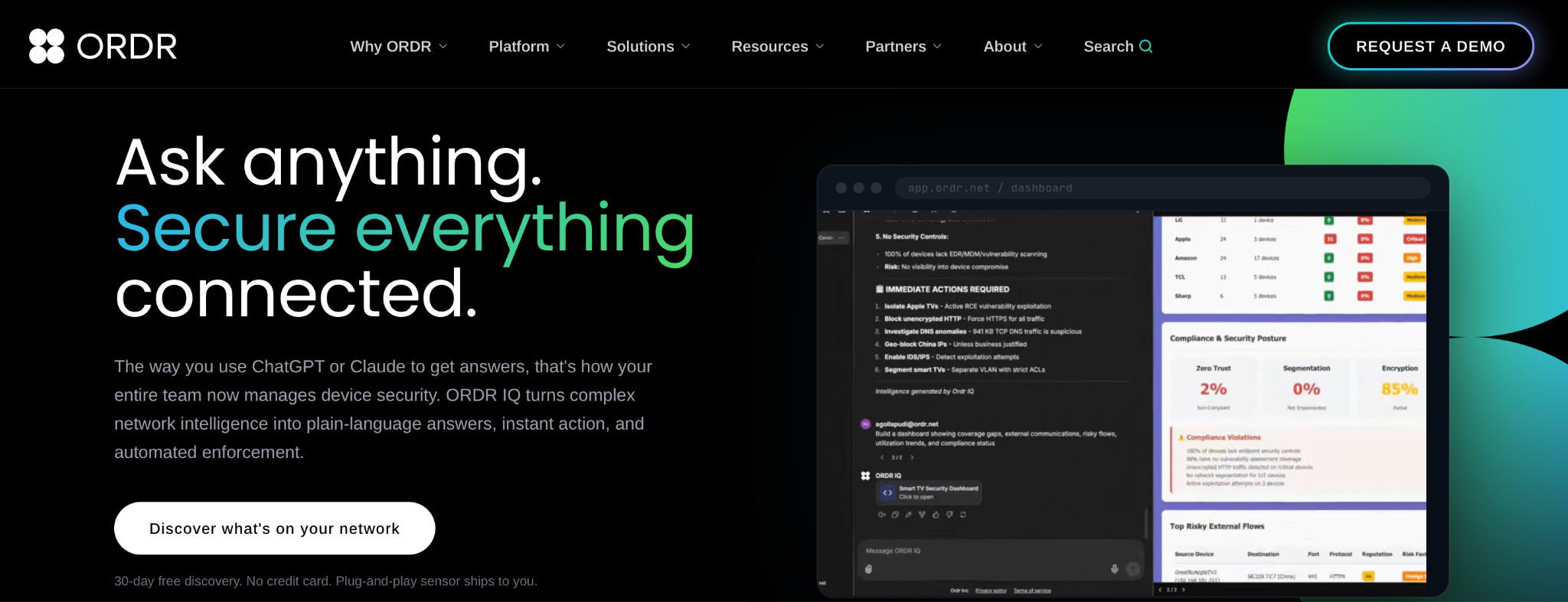Click the ORDR IQ avatar icon in chat
This screenshot has height=602, width=1568.
click(x=865, y=476)
